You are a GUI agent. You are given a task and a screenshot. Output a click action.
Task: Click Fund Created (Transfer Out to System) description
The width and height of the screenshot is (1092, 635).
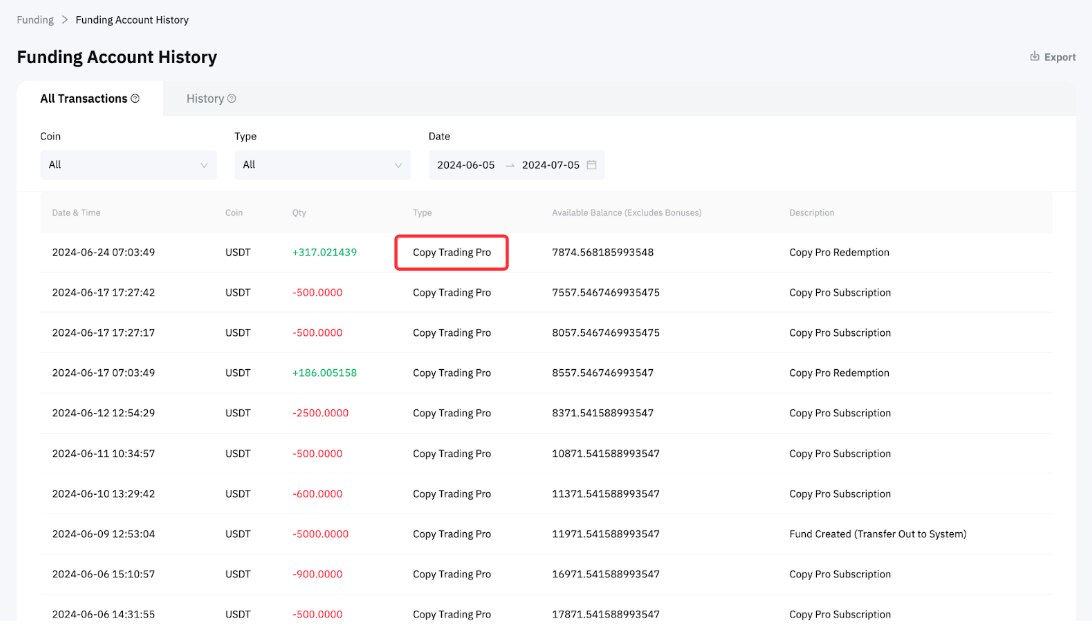click(x=877, y=534)
